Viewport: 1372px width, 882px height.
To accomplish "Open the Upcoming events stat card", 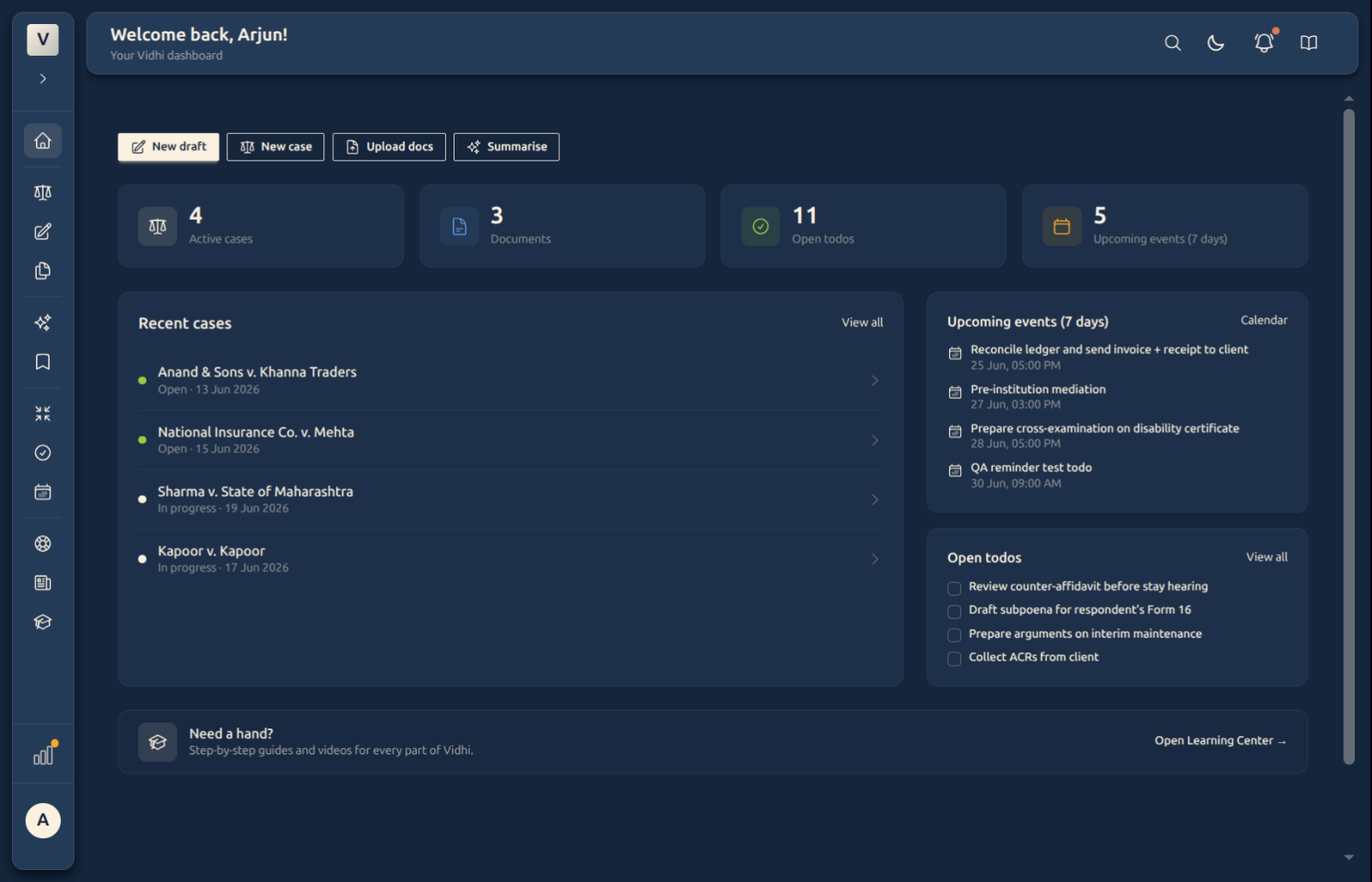I will point(1165,226).
